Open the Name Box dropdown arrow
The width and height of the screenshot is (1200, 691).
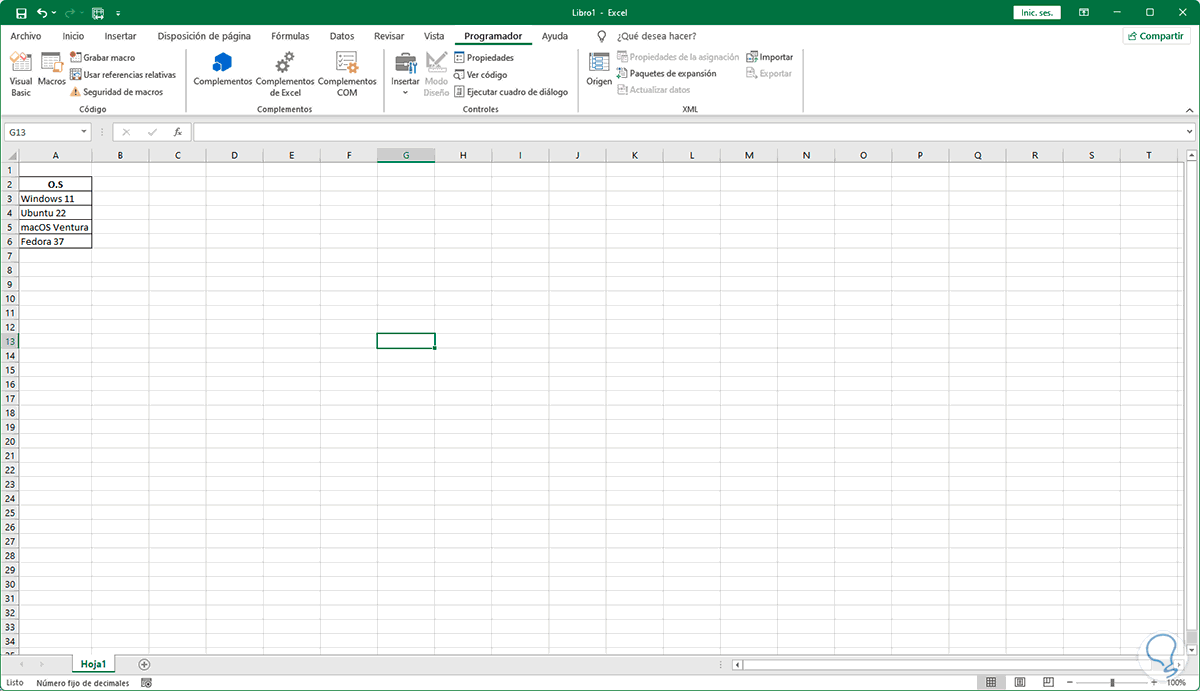coord(84,132)
